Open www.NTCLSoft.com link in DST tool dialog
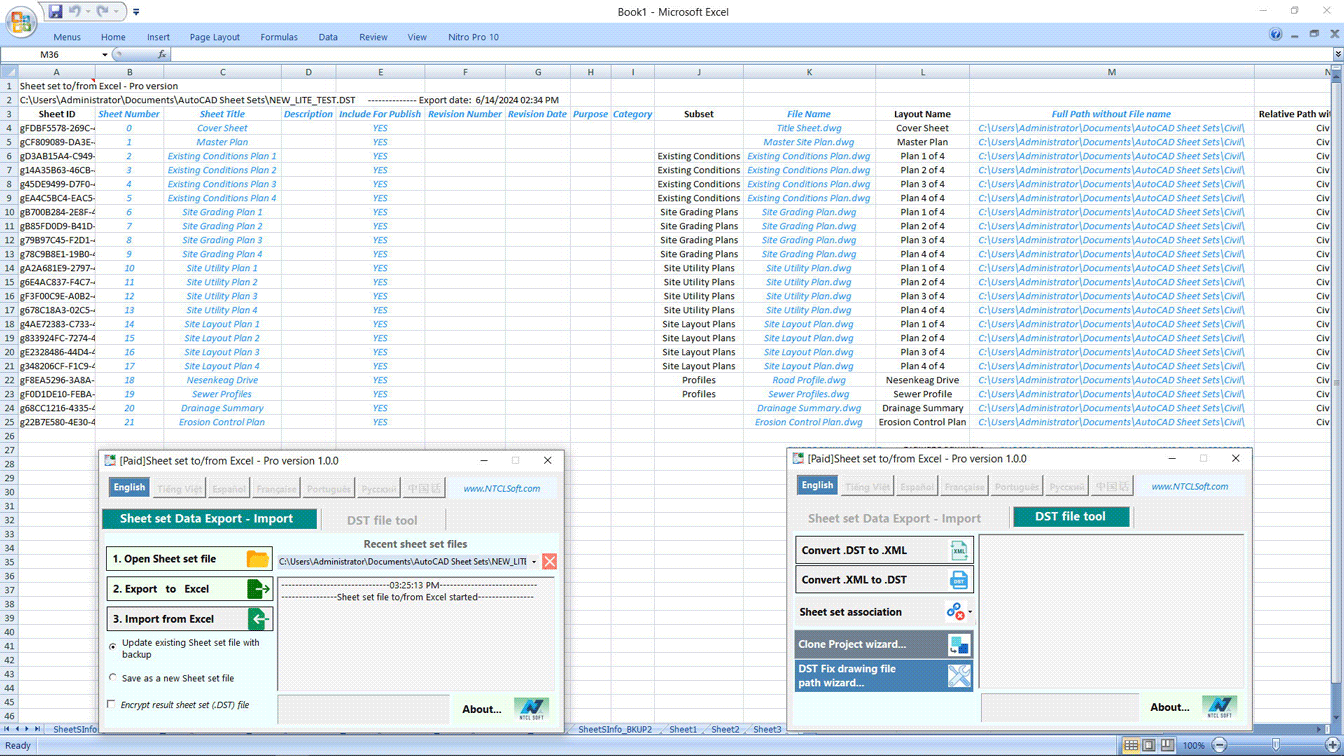 coord(1189,486)
